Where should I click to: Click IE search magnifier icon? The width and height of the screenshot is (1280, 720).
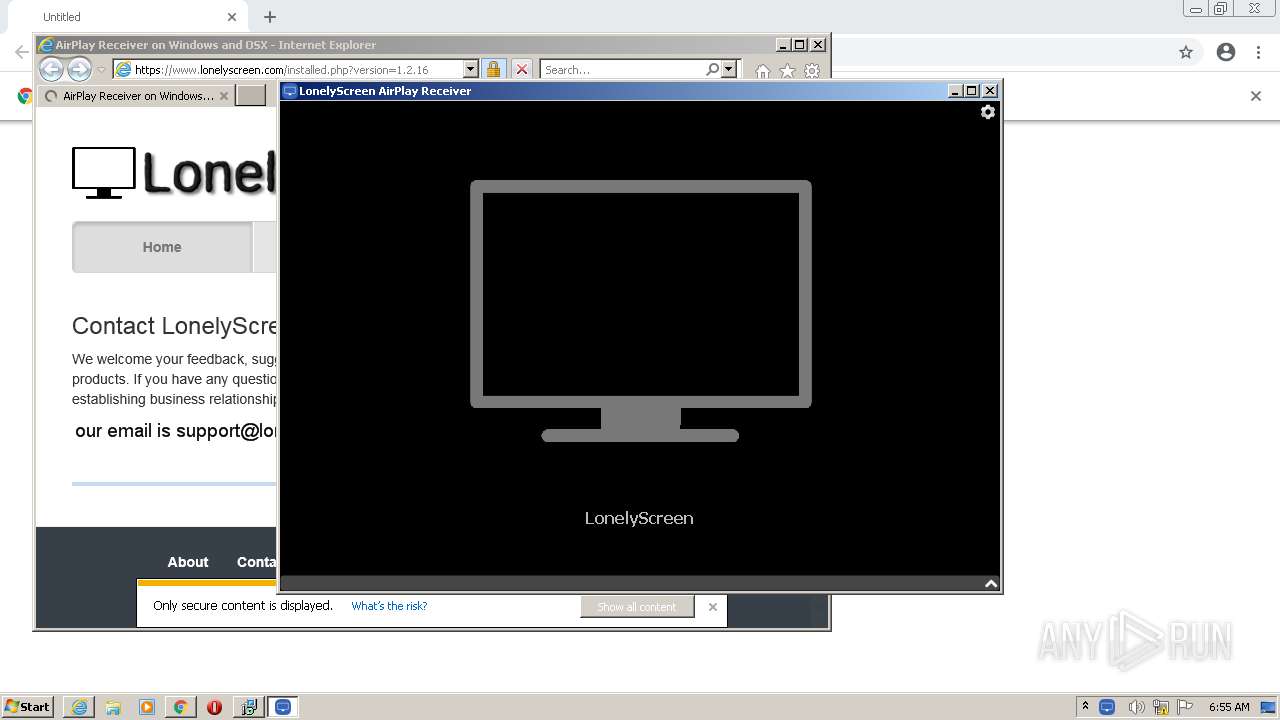712,69
